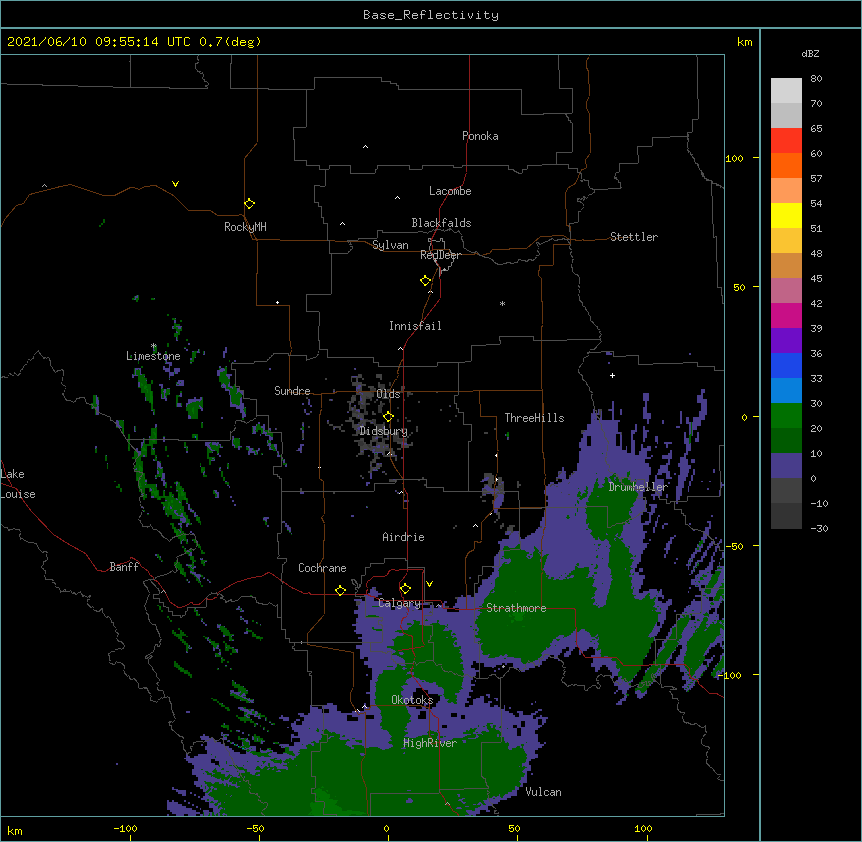Click the Lake Louise label
Viewport: 862px width, 842px height.
pos(18,484)
